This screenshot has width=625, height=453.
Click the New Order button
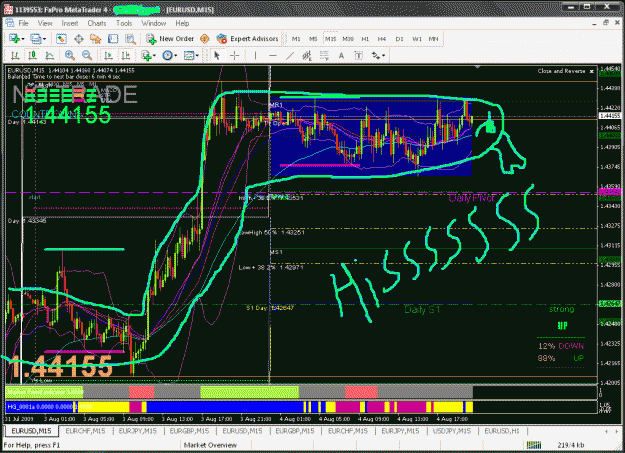pyautogui.click(x=170, y=39)
